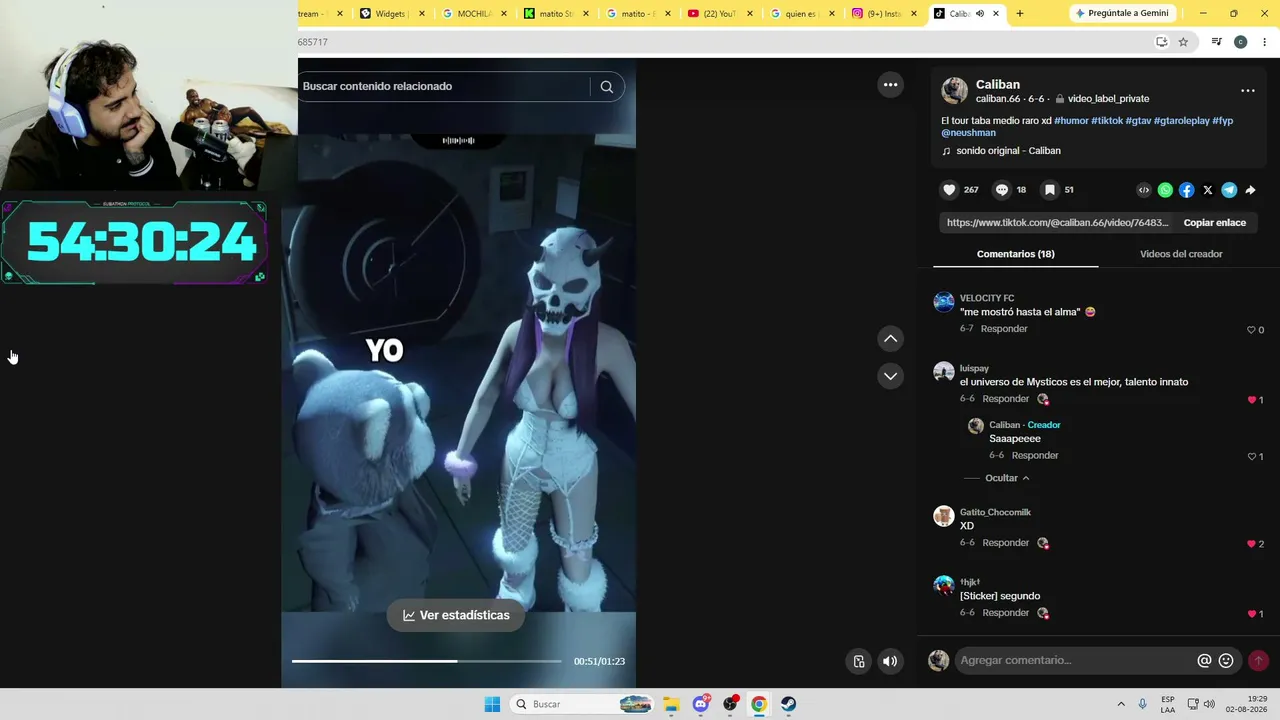1280x720 pixels.
Task: Click the 'Agregar comentario...' input field
Action: [x=1076, y=661]
